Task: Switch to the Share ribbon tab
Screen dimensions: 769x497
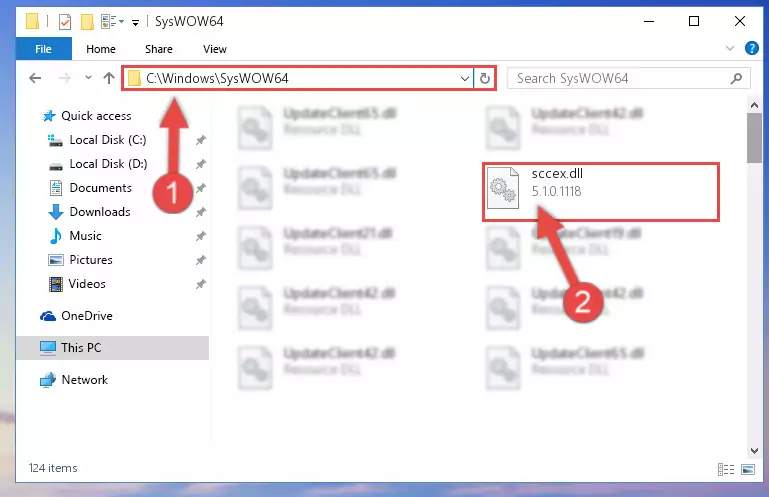Action: tap(158, 49)
